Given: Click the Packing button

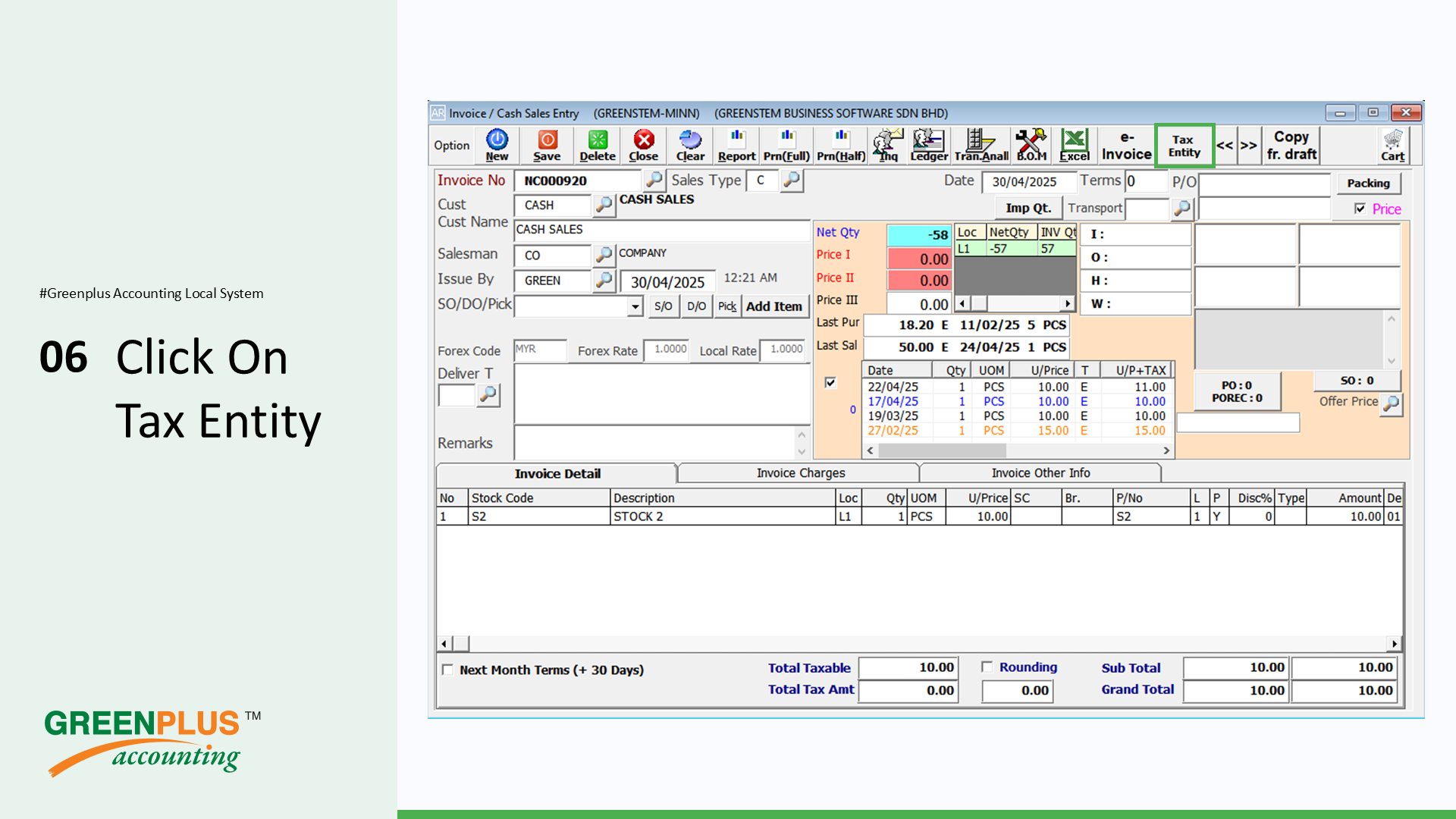Looking at the screenshot, I should coord(1368,184).
